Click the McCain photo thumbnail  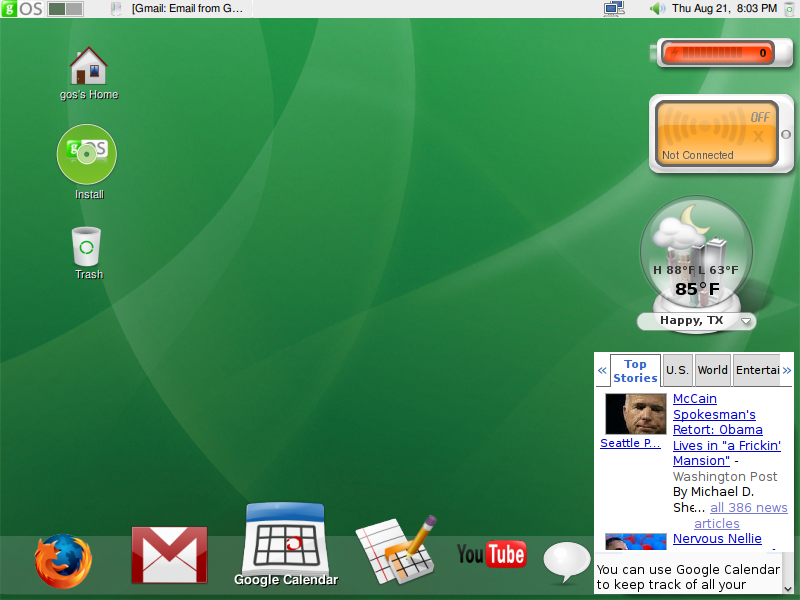(636, 413)
